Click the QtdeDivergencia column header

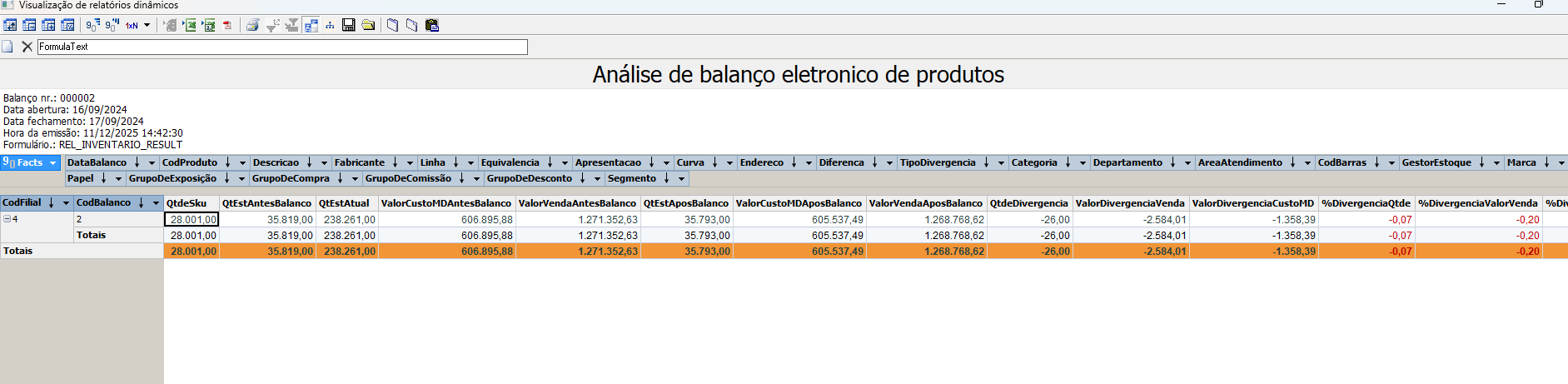(1029, 203)
